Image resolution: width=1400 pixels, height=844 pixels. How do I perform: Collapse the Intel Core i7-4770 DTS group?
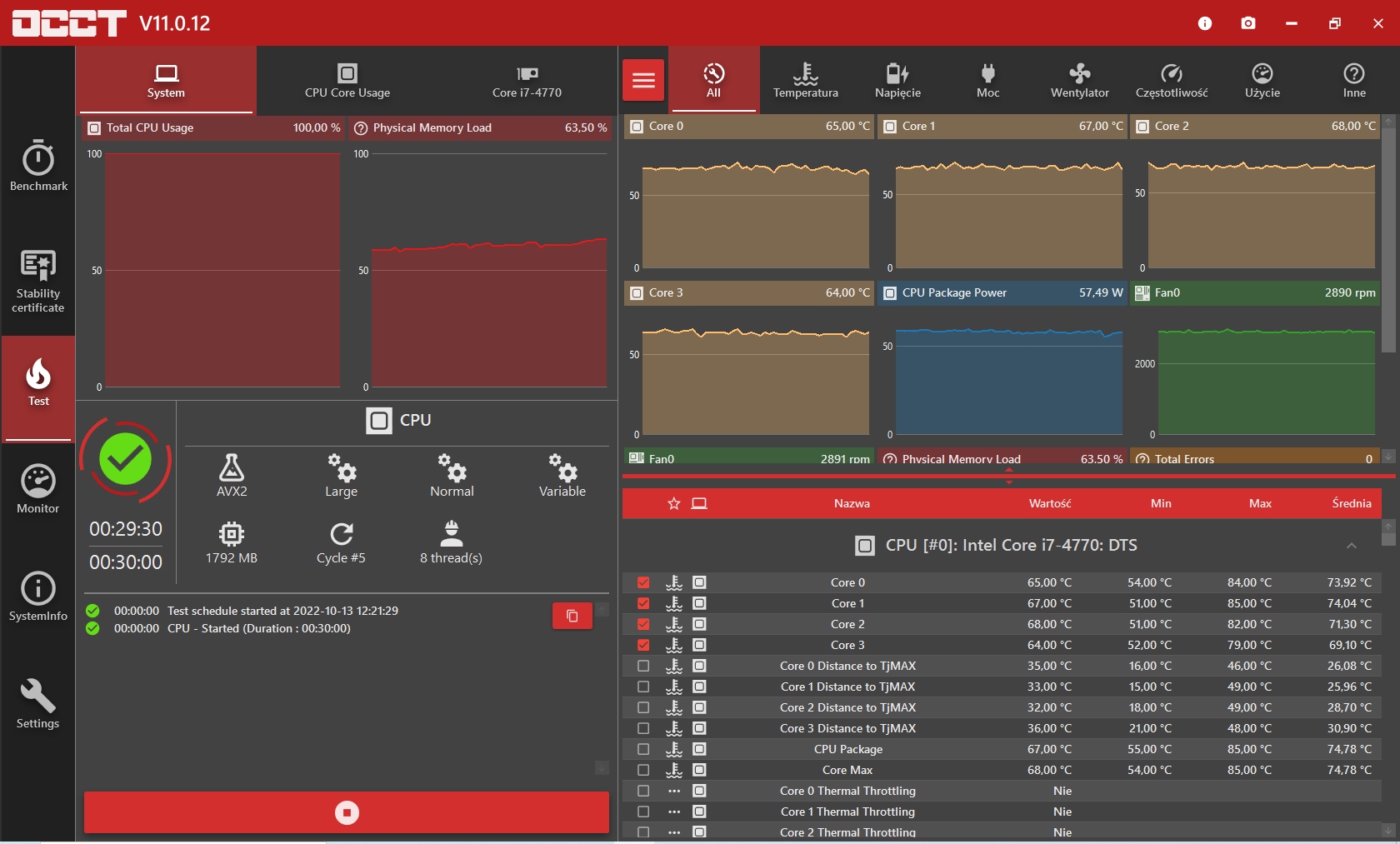point(1351,546)
